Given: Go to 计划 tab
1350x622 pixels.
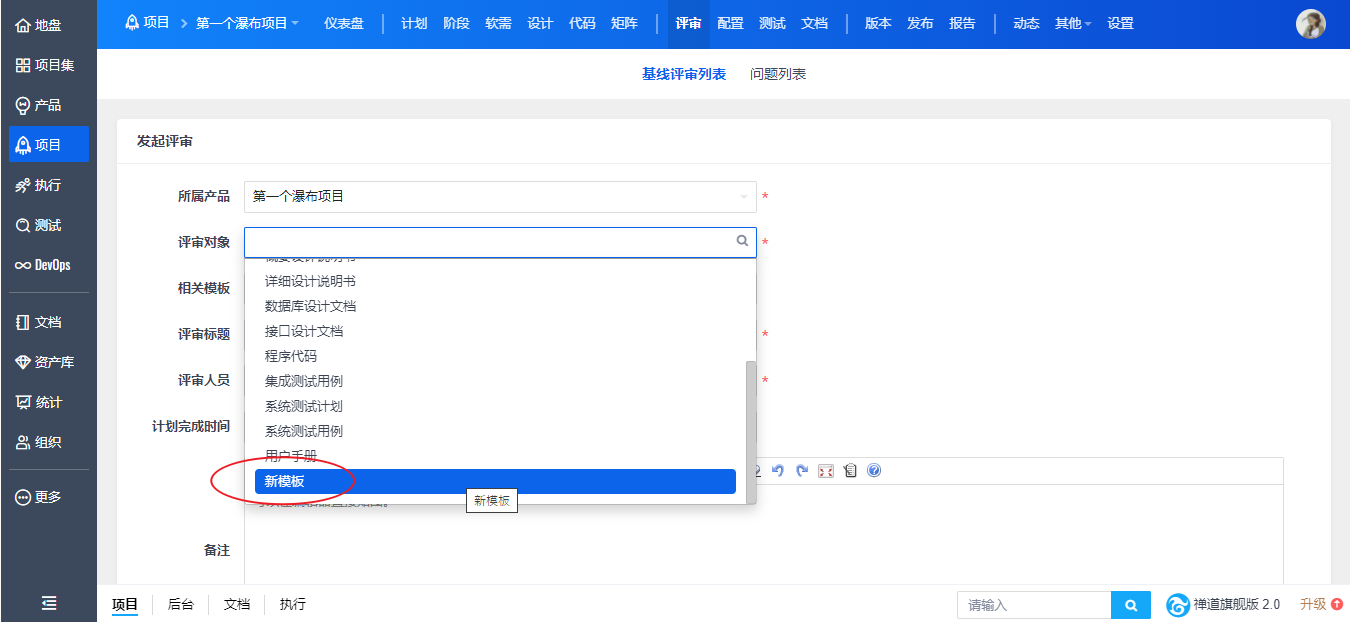Looking at the screenshot, I should 414,23.
